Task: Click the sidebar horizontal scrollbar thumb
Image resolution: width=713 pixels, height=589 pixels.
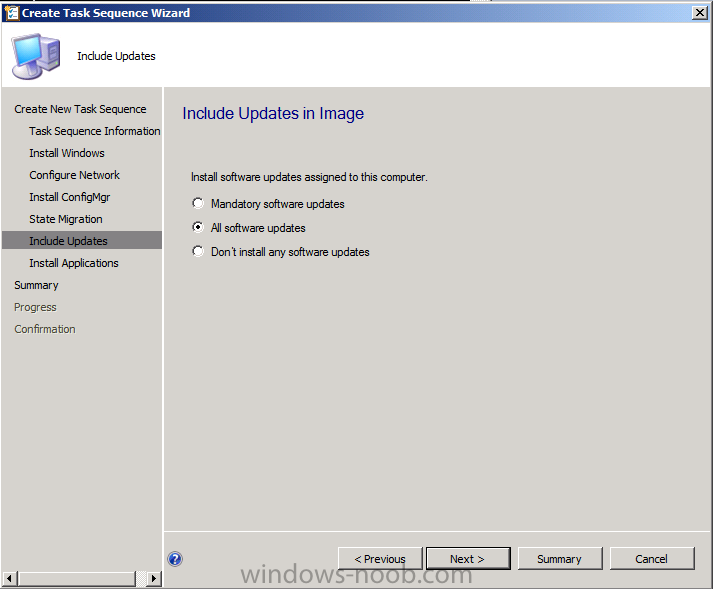Action: [x=77, y=579]
